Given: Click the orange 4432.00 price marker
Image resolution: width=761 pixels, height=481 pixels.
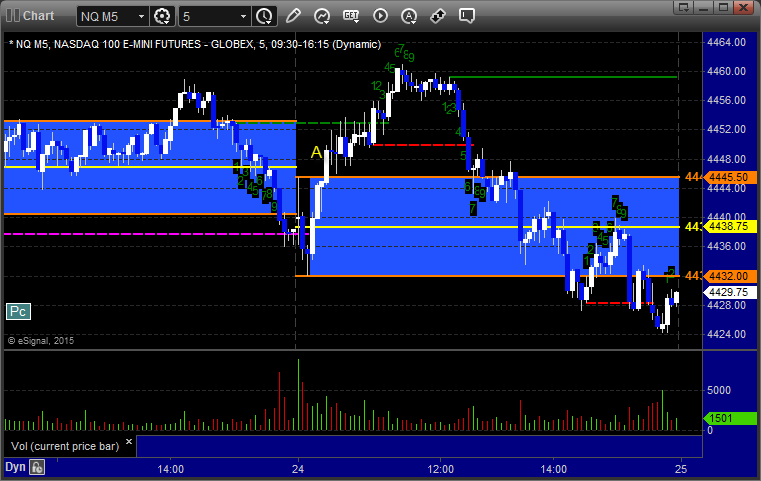Looking at the screenshot, I should point(729,276).
